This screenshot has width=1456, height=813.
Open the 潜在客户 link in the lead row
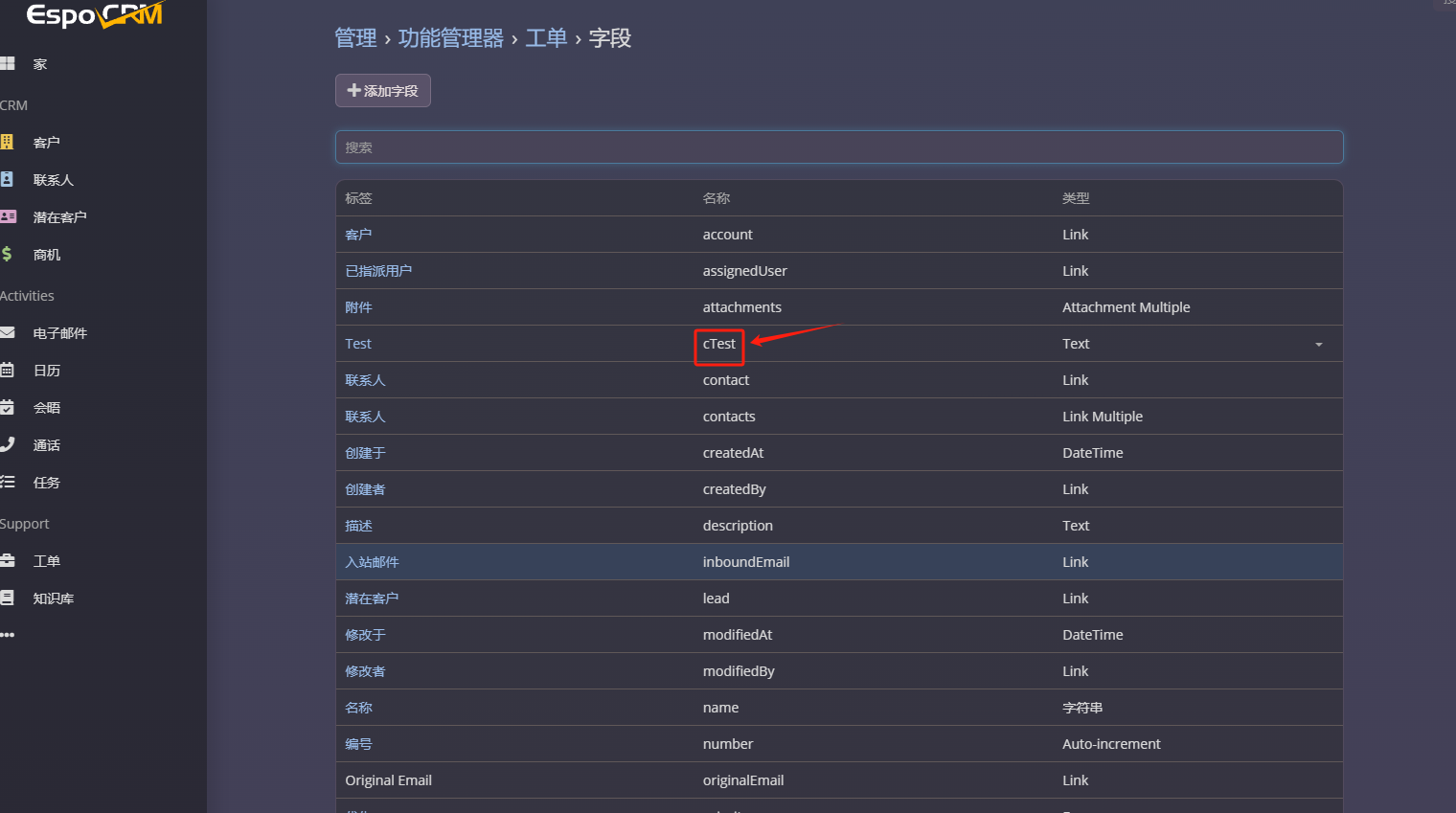click(372, 598)
